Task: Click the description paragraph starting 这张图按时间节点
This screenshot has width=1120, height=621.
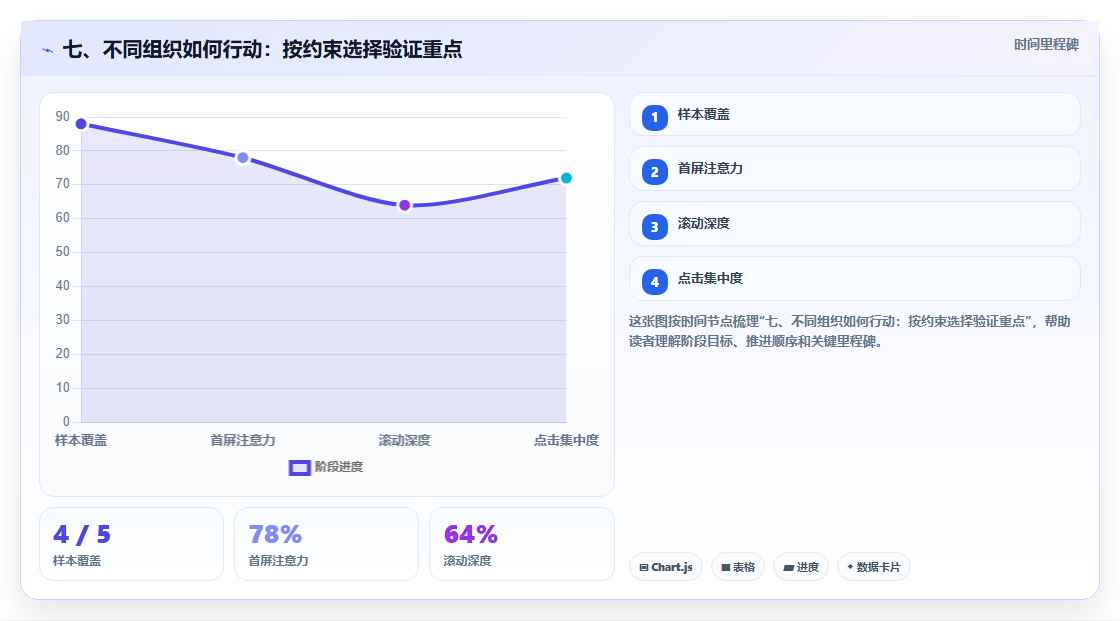Action: pyautogui.click(x=849, y=332)
